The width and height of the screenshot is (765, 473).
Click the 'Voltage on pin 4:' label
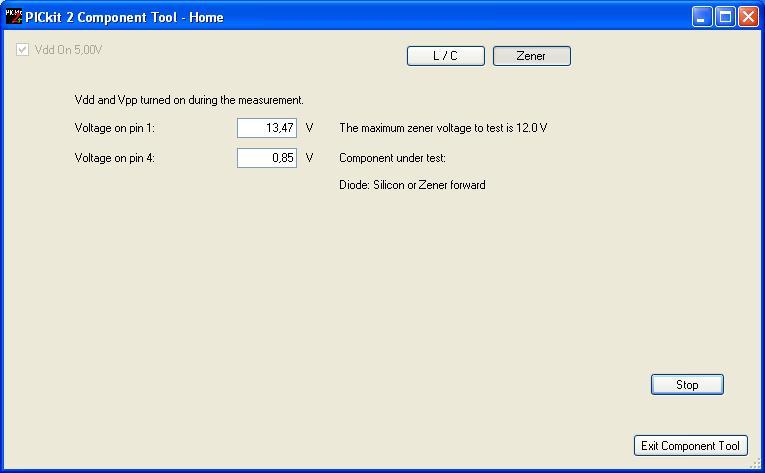click(114, 158)
